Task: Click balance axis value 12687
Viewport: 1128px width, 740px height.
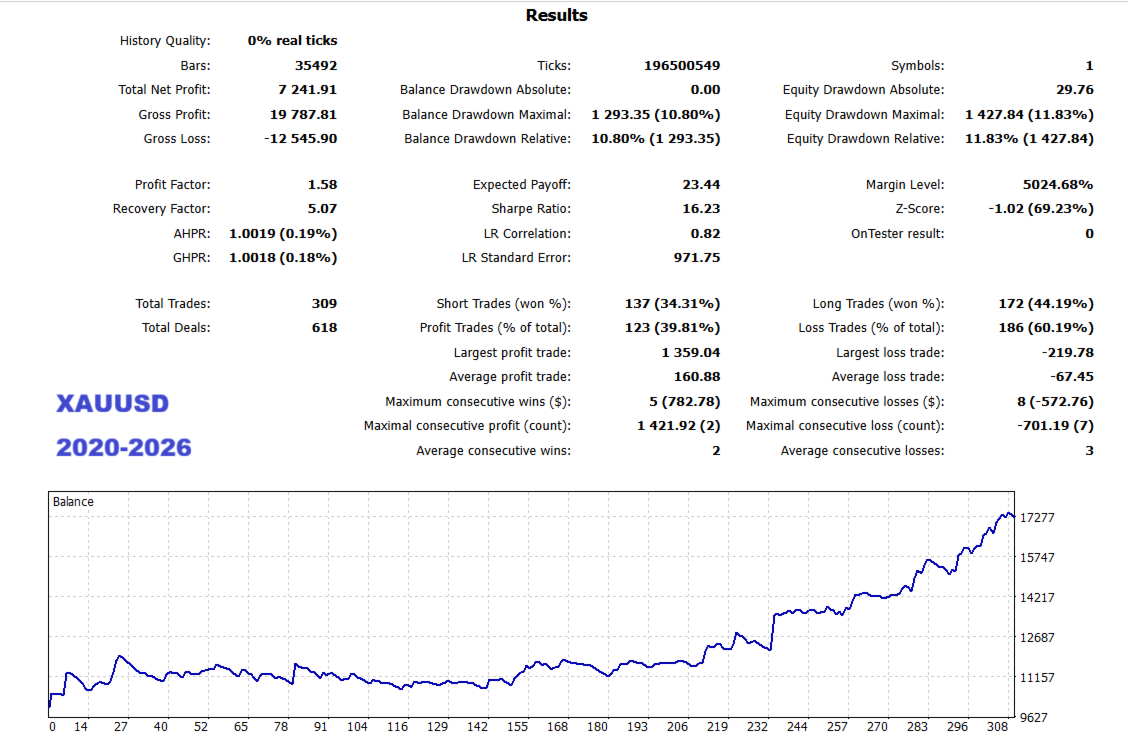Action: pos(1037,638)
